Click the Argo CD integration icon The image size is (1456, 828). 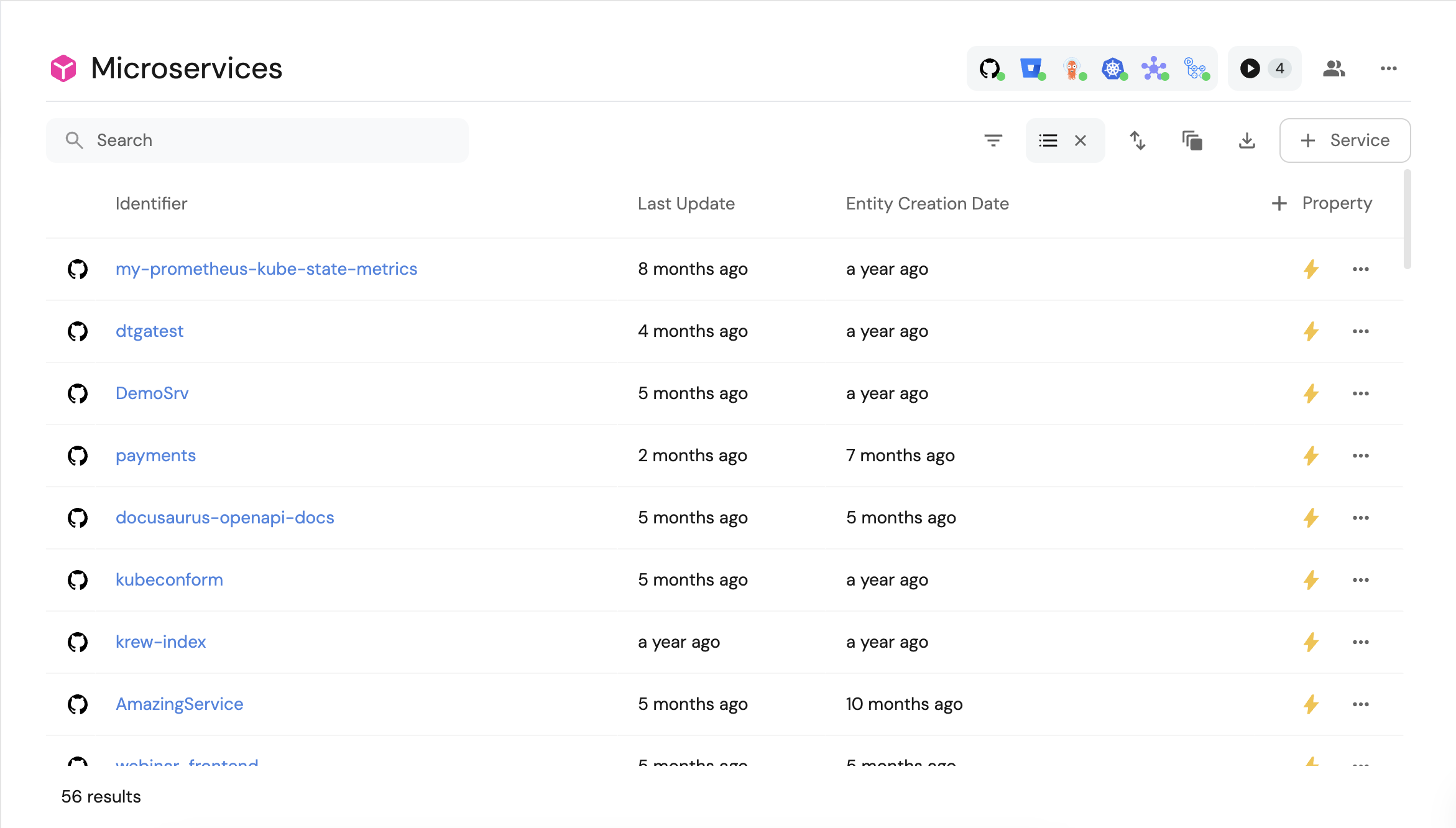tap(1072, 68)
